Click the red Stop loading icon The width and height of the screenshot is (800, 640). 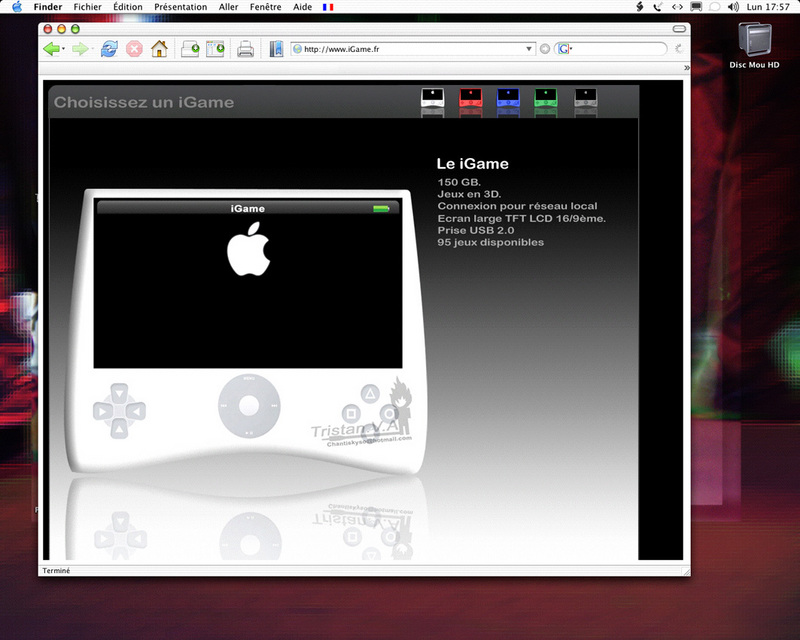click(134, 49)
